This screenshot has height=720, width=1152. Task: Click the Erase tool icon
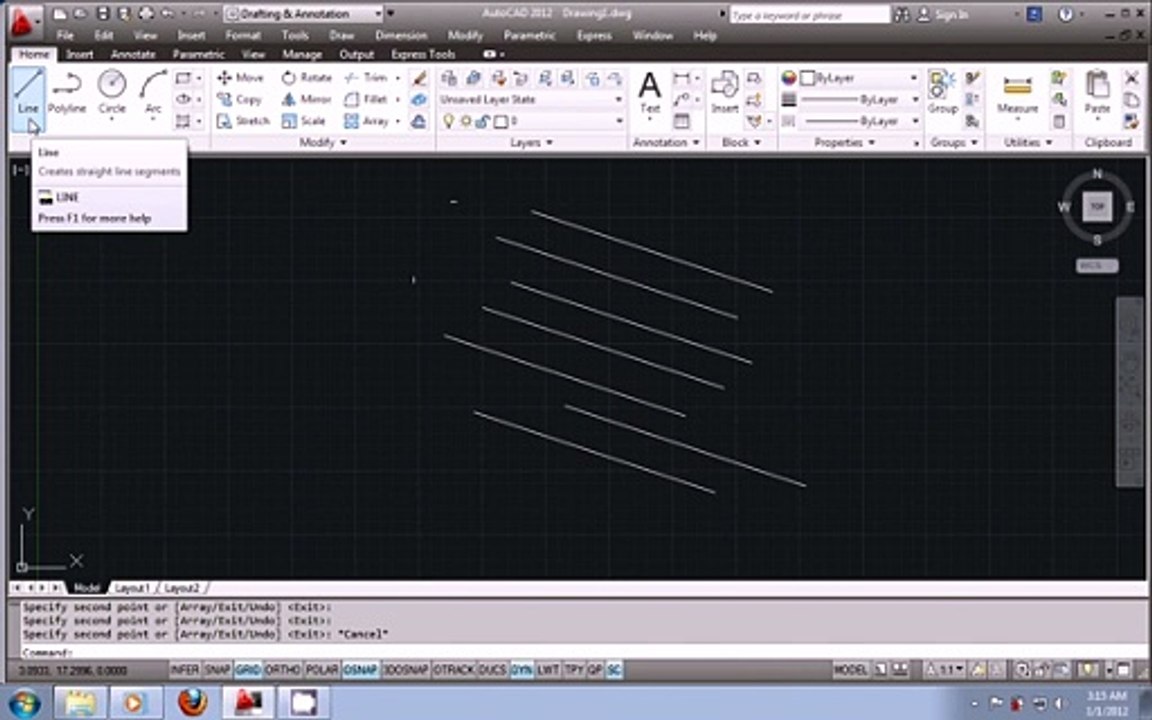[419, 78]
